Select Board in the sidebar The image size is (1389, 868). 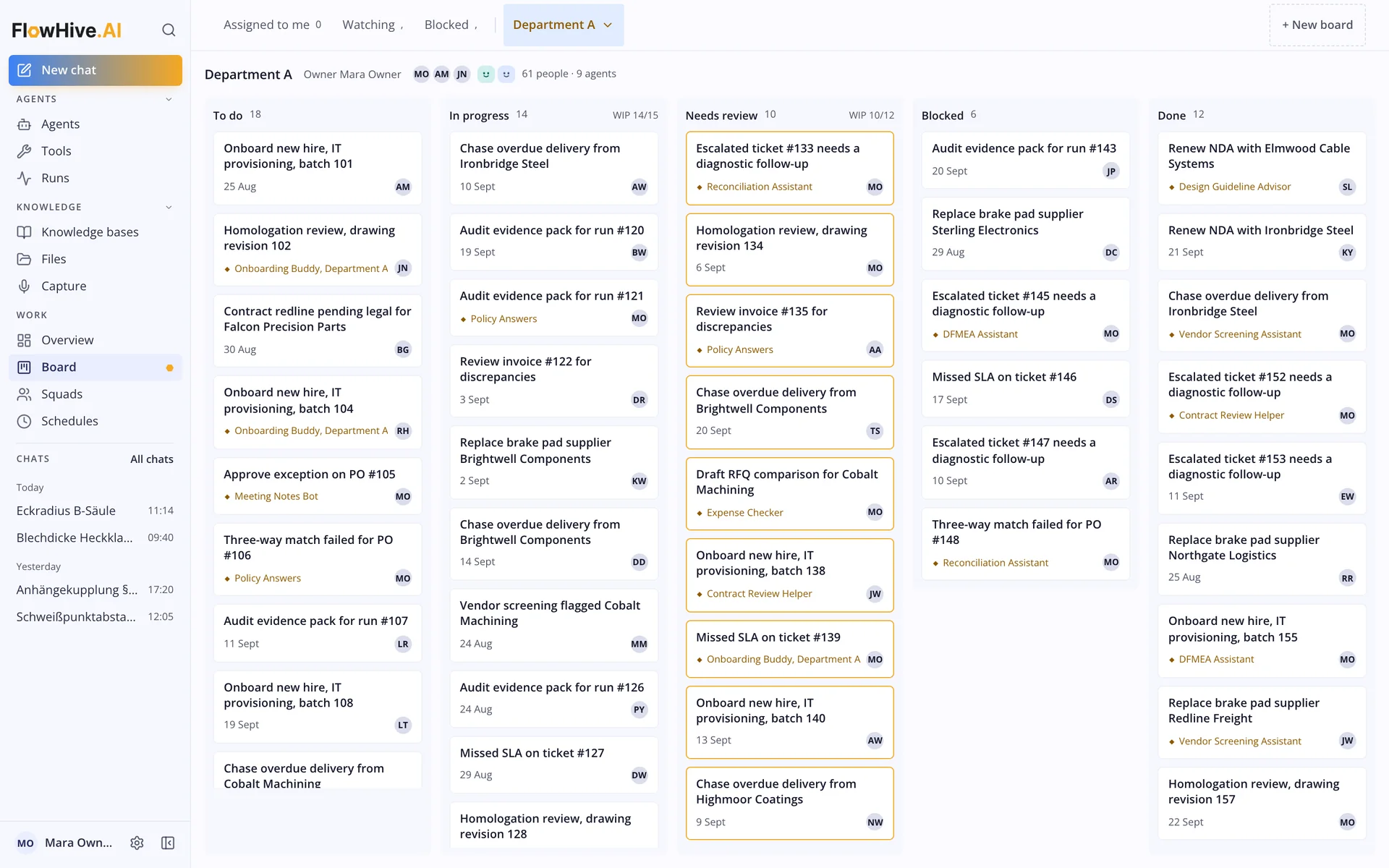pyautogui.click(x=95, y=367)
